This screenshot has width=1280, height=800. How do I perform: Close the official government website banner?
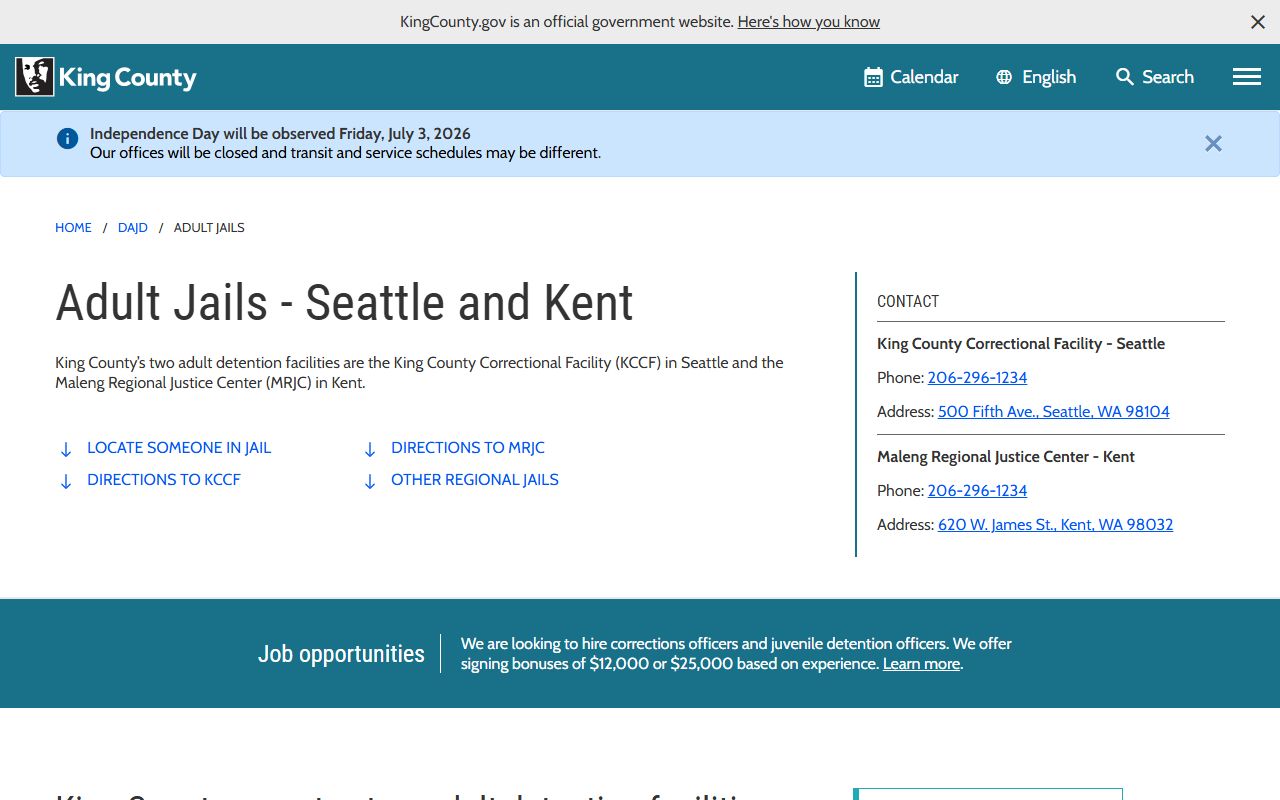1258,22
